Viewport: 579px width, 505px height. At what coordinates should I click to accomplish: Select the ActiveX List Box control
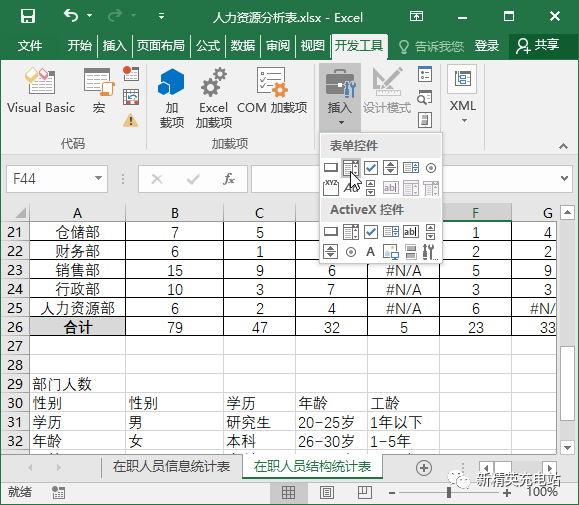point(391,232)
